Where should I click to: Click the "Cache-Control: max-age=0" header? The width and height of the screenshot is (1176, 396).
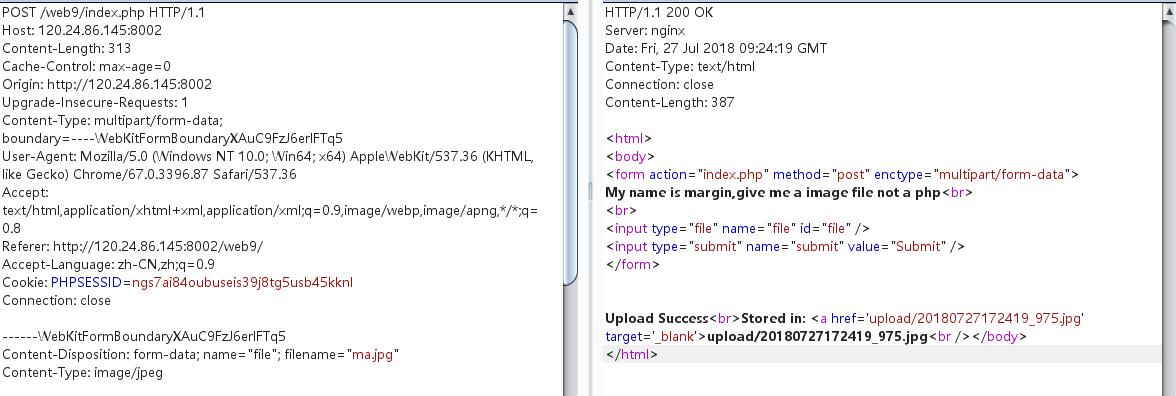pos(86,67)
